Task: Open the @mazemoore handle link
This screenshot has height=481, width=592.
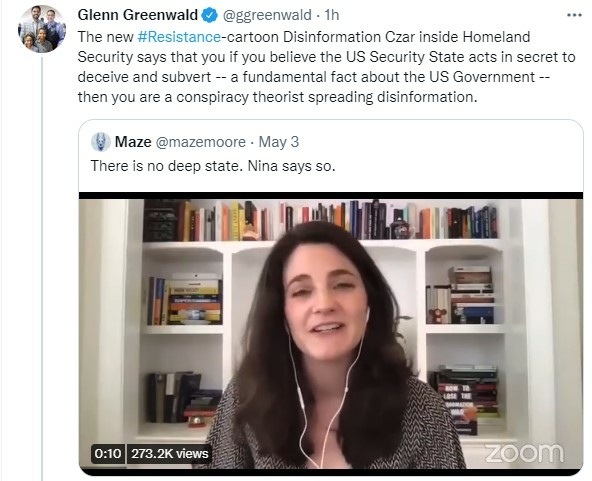Action: (x=200, y=142)
